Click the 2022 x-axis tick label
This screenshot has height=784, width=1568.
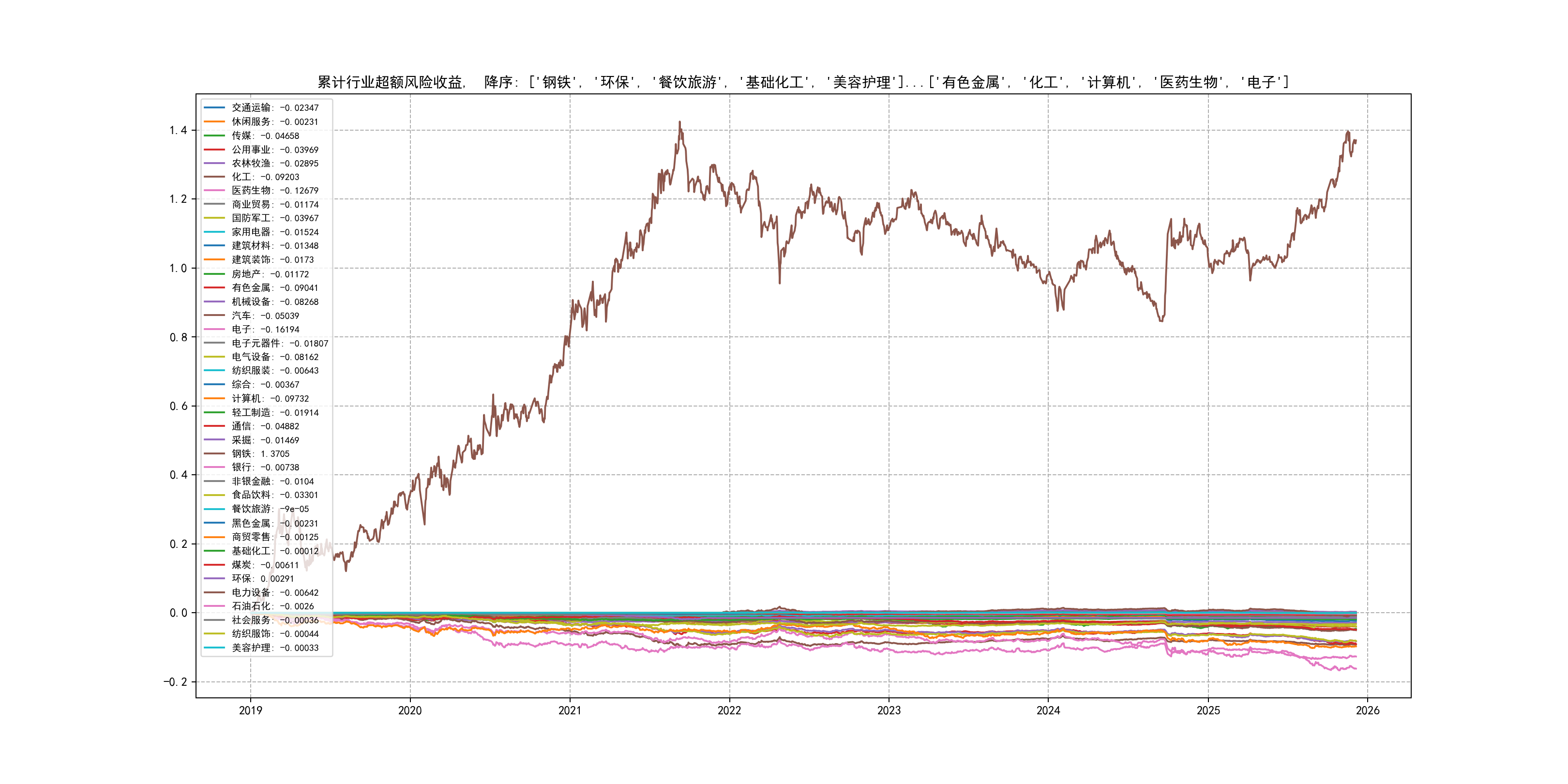[x=729, y=710]
